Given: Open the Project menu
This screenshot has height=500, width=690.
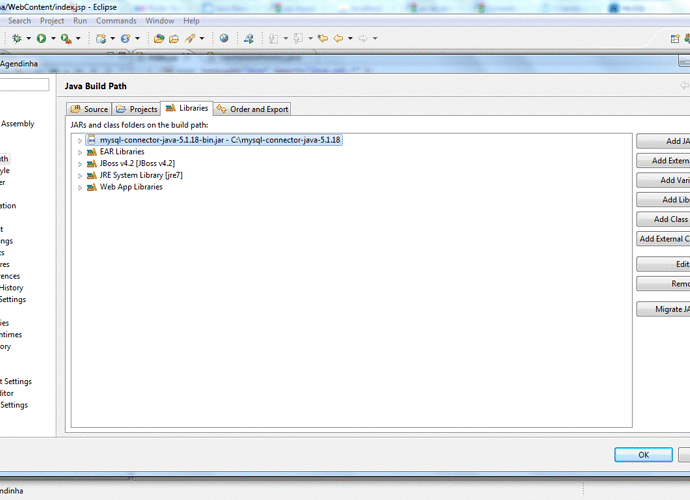Looking at the screenshot, I should click(52, 21).
